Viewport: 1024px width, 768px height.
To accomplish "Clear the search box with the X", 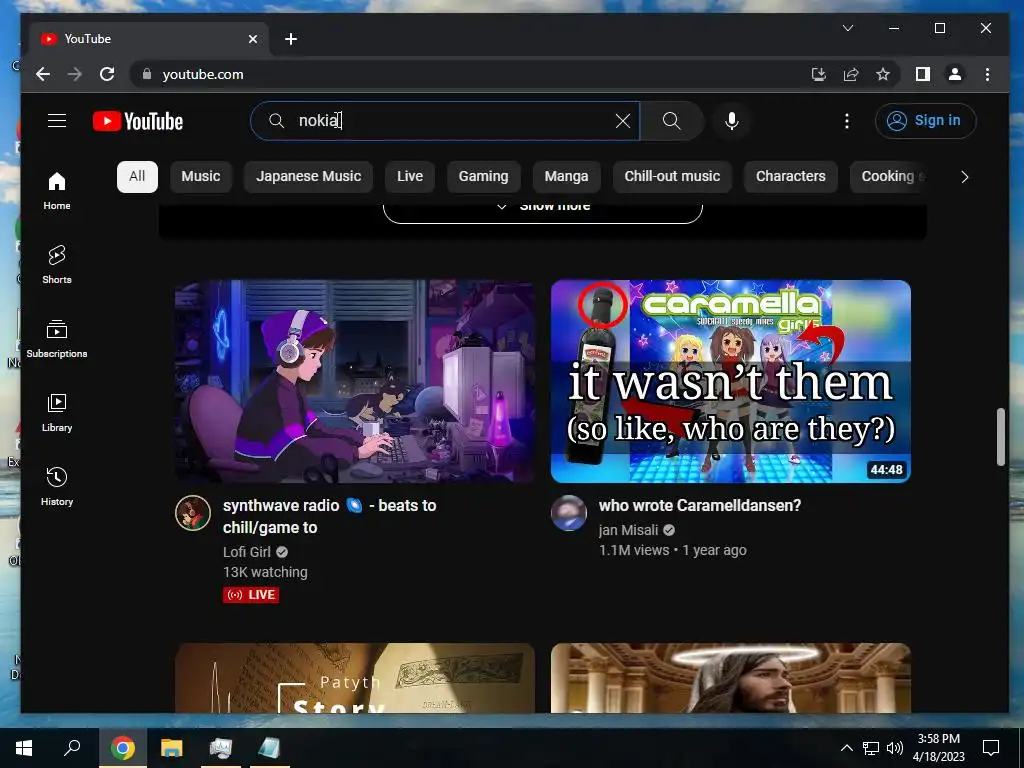I will coord(623,121).
